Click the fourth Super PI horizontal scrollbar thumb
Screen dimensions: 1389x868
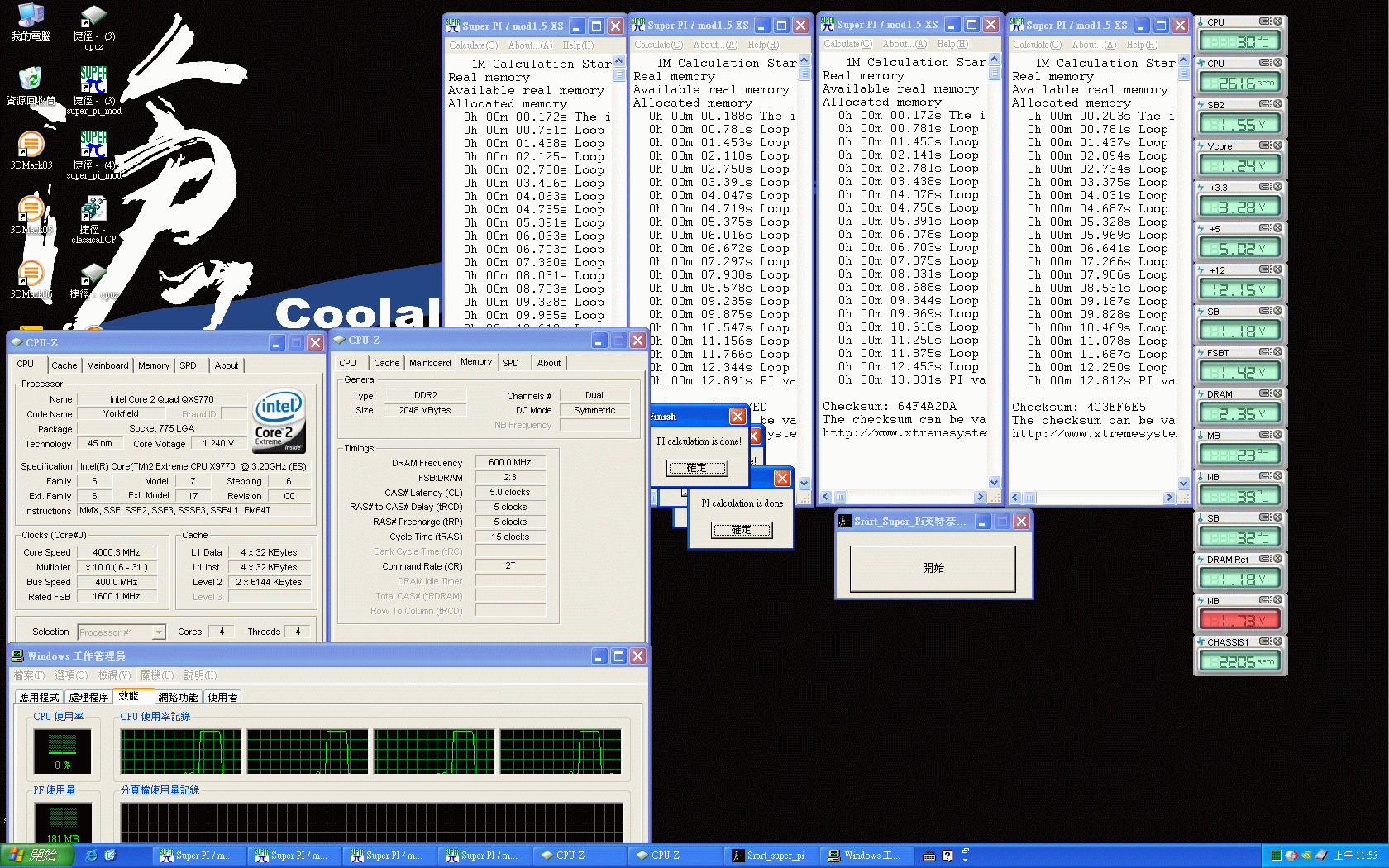click(1029, 498)
